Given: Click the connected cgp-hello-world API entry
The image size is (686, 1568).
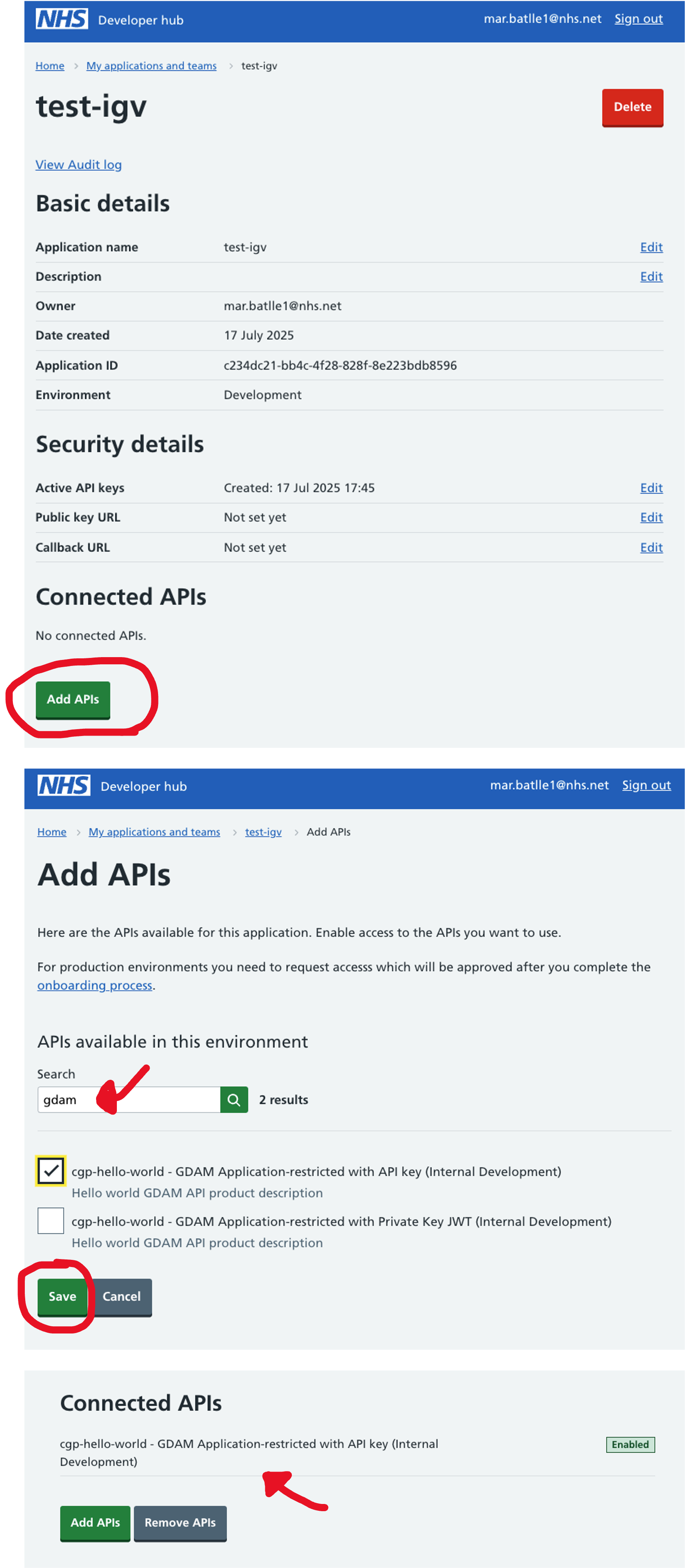Looking at the screenshot, I should click(249, 1452).
